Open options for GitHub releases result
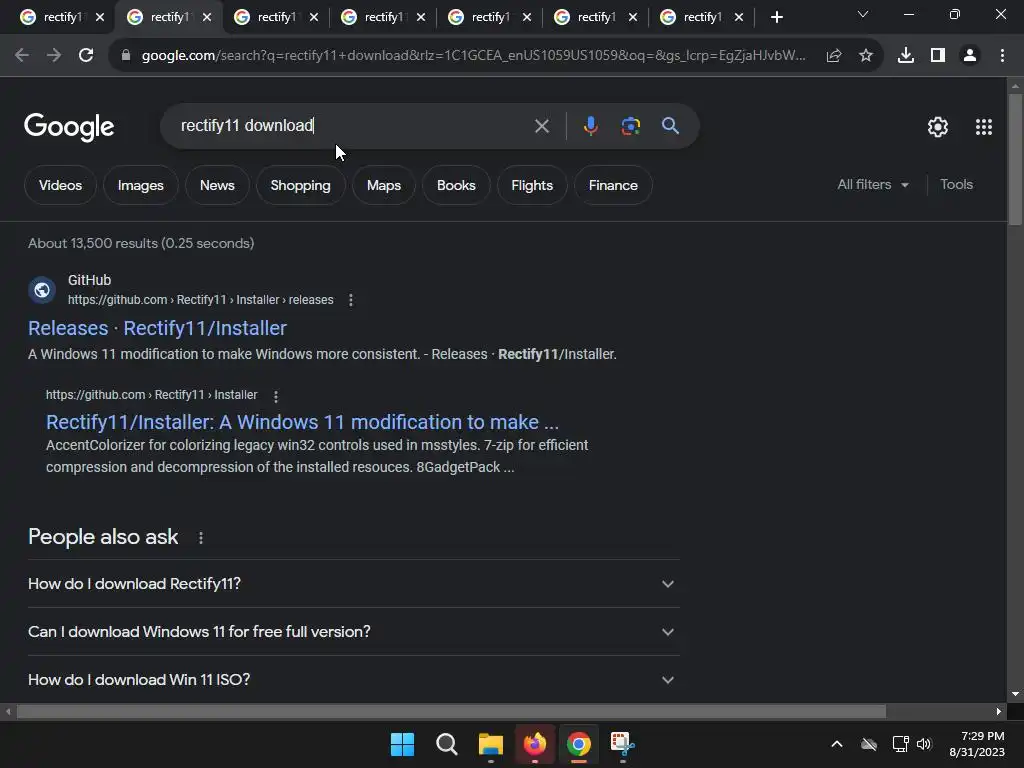Screen dimensions: 1024x768 (351, 300)
